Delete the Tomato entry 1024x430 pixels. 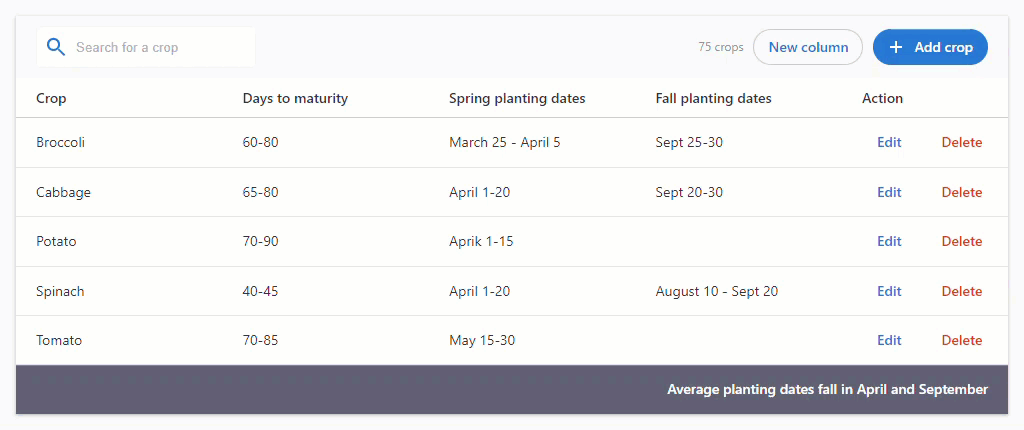coord(961,340)
